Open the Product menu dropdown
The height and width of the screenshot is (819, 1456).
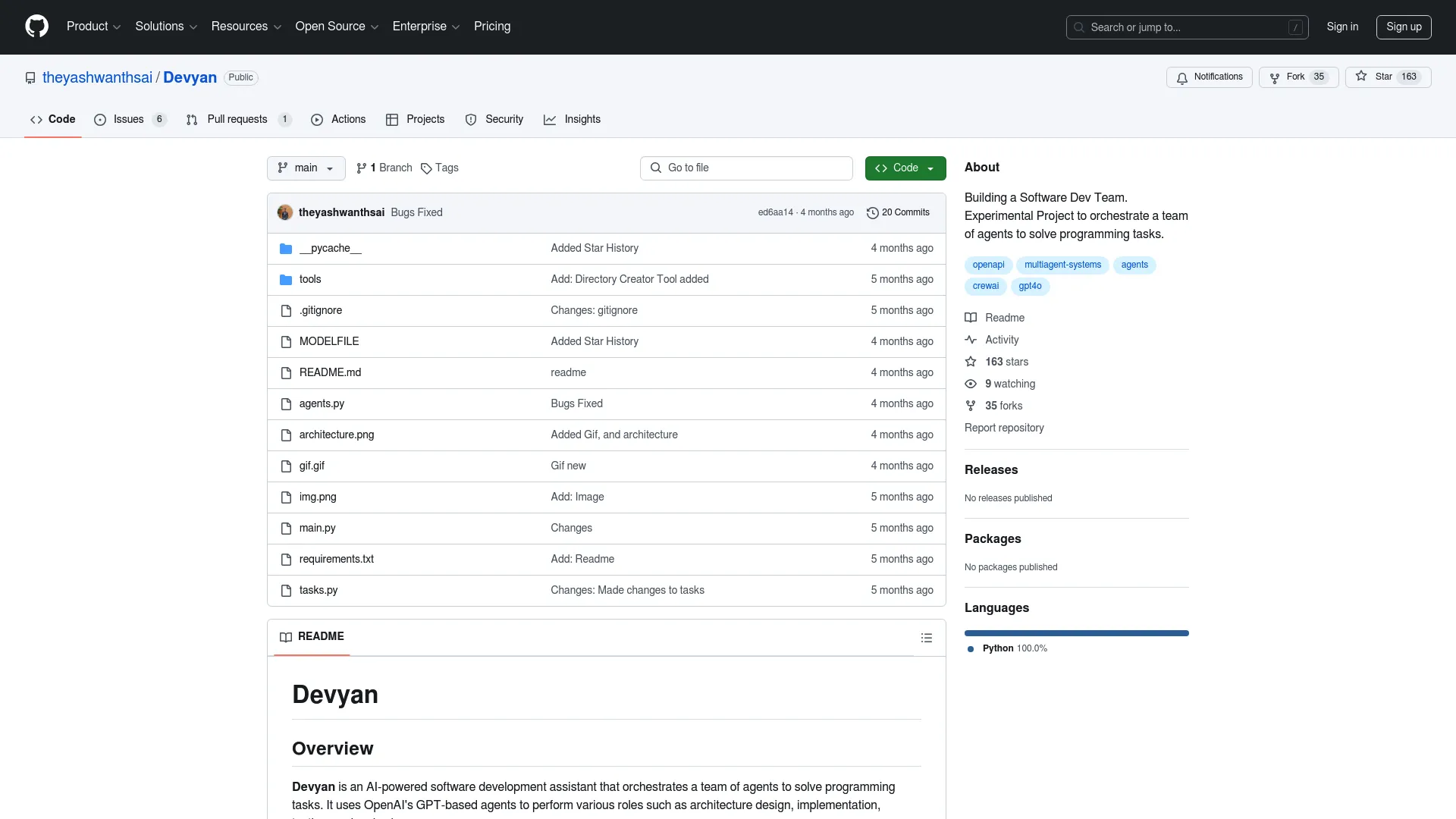(x=93, y=27)
